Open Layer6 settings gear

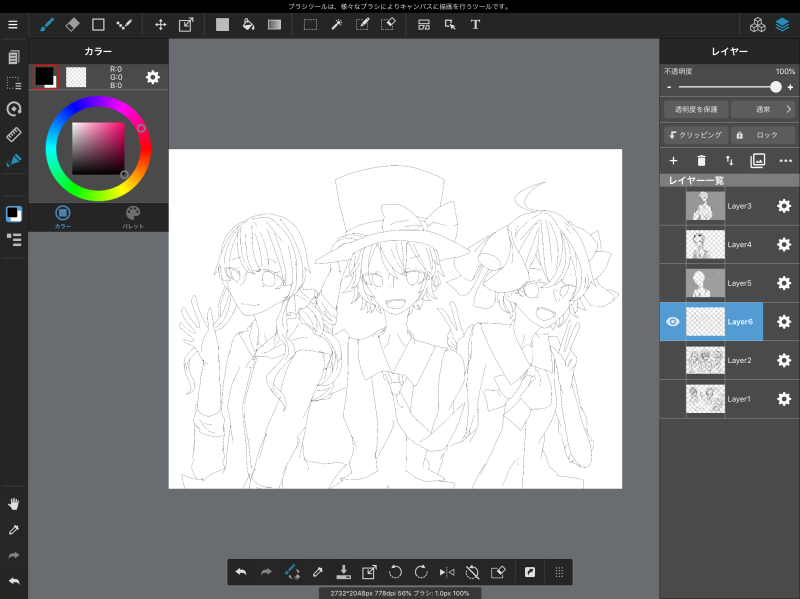(784, 321)
